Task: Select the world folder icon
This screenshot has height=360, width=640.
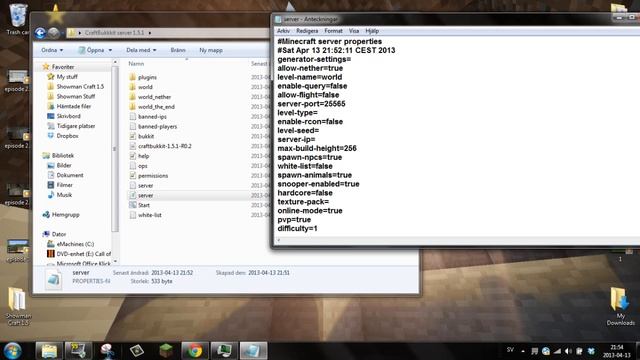Action: coord(133,87)
